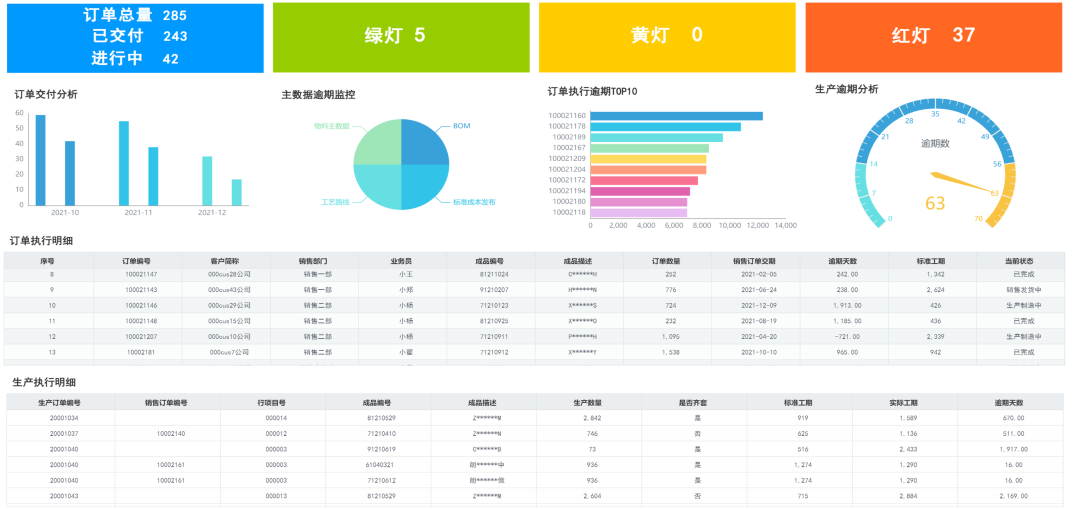Screen dimensions: 1080x509
Task: Click the 销售订单交期 column header
Action: click(x=754, y=261)
